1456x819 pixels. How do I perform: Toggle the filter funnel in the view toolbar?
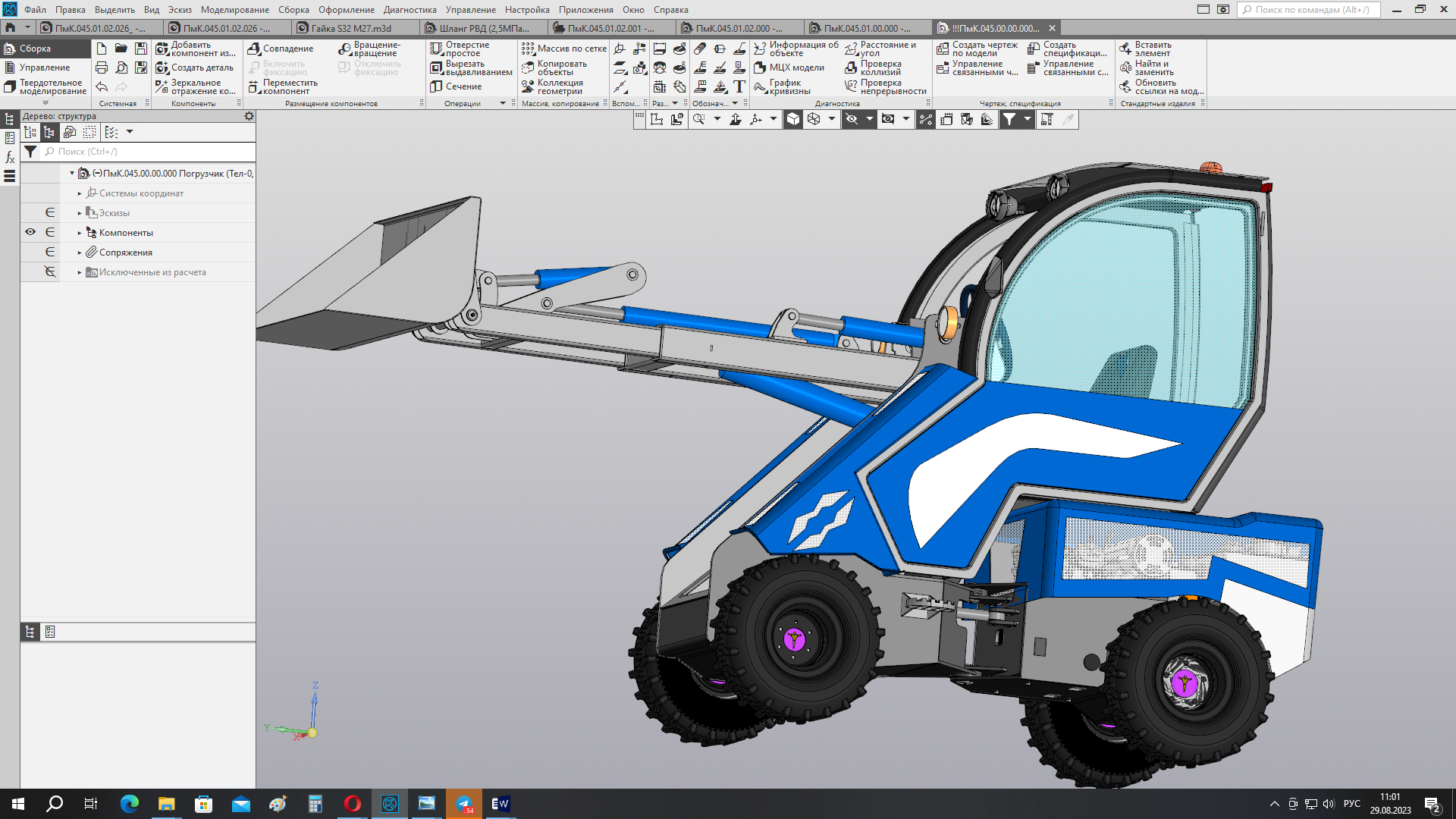1009,119
